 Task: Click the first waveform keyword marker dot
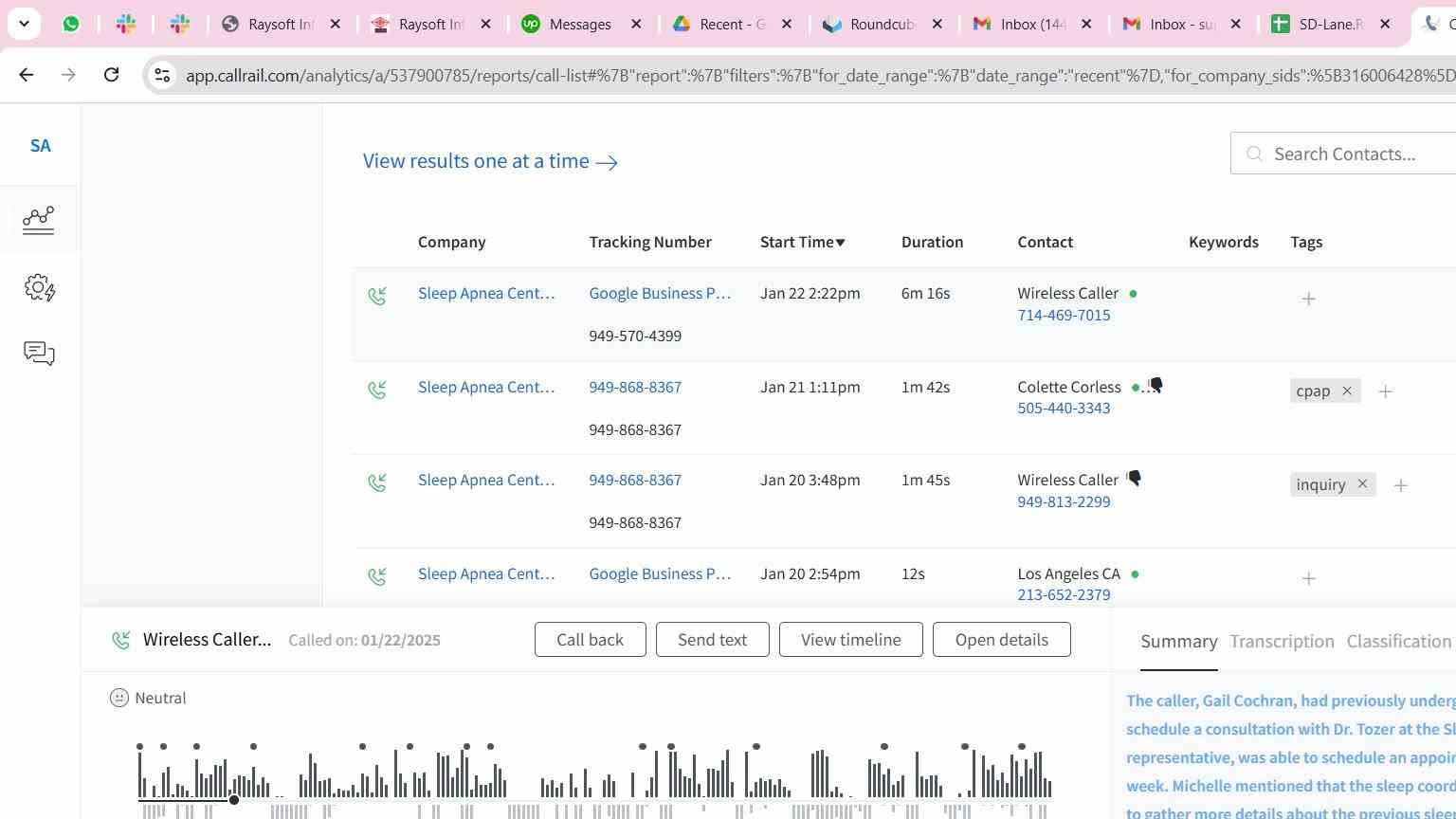139,747
